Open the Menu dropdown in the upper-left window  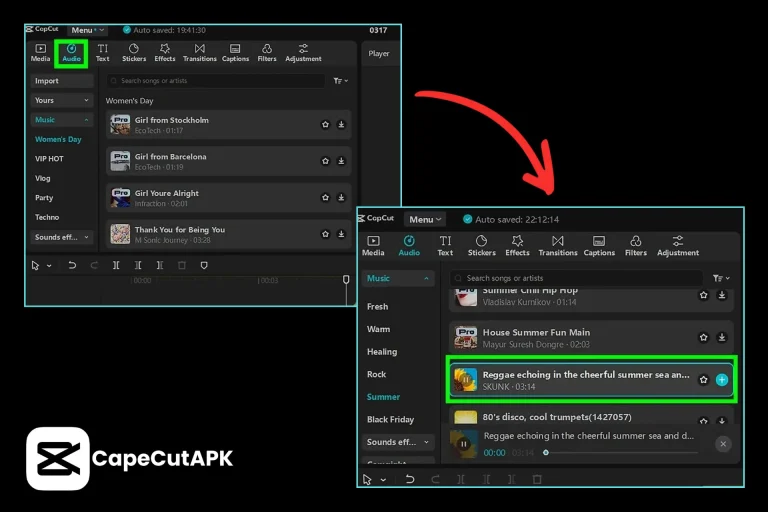coord(87,30)
